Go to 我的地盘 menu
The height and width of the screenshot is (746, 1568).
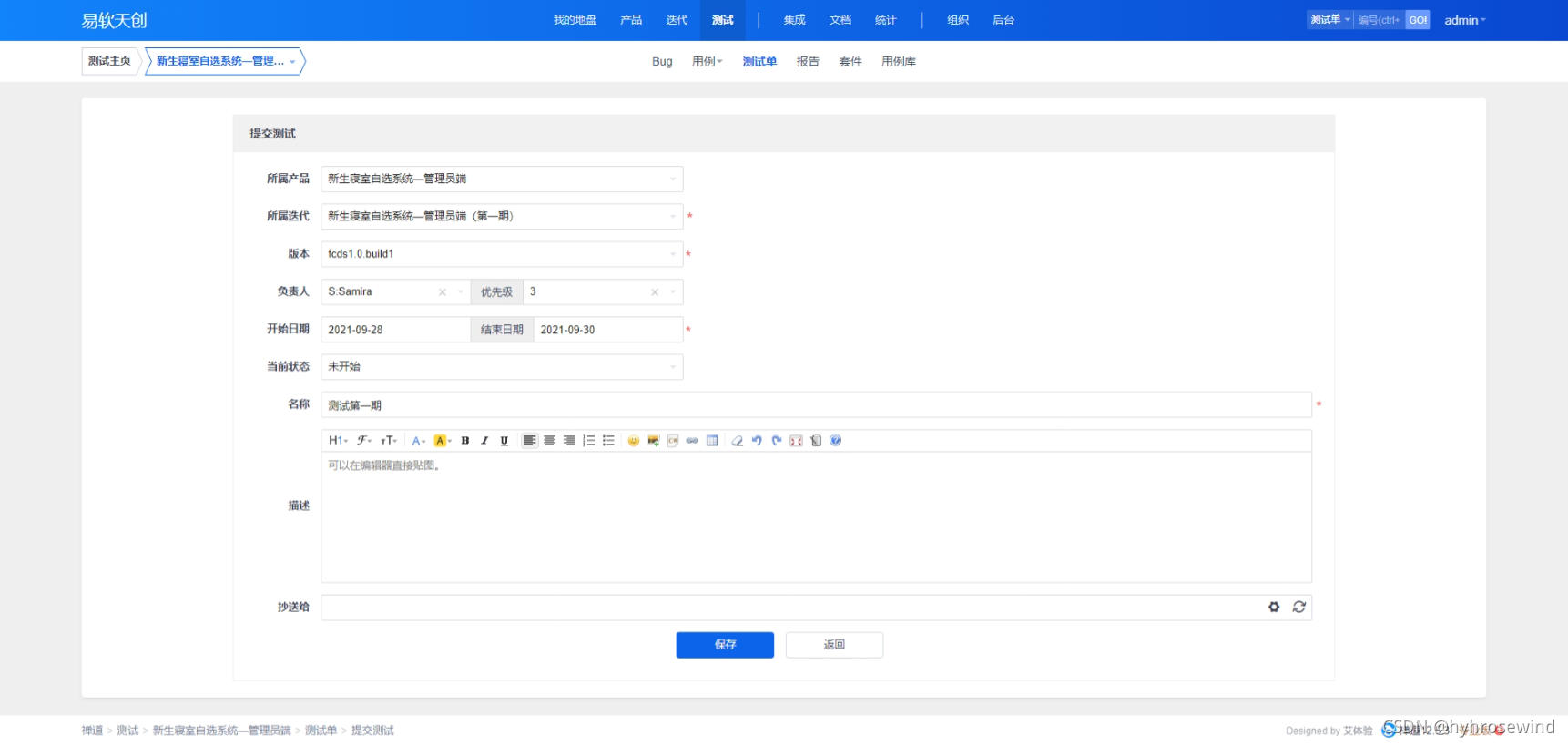coord(575,20)
